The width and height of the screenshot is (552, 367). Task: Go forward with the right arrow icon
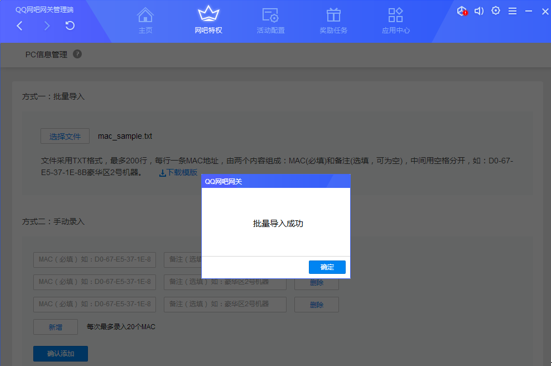click(47, 26)
